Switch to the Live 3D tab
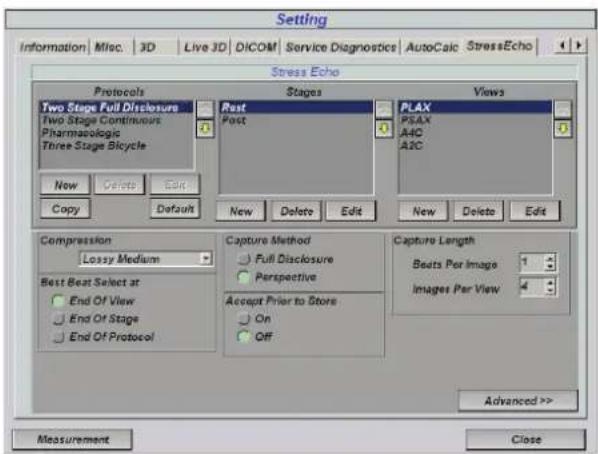The height and width of the screenshot is (454, 598). click(x=205, y=47)
